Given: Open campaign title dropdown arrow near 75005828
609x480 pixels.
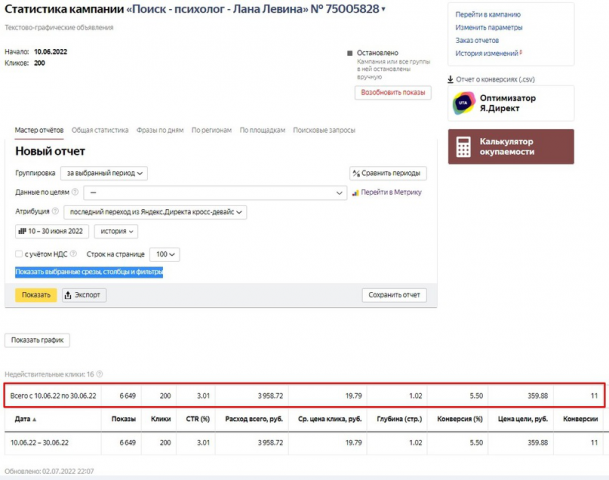Looking at the screenshot, I should point(383,9).
